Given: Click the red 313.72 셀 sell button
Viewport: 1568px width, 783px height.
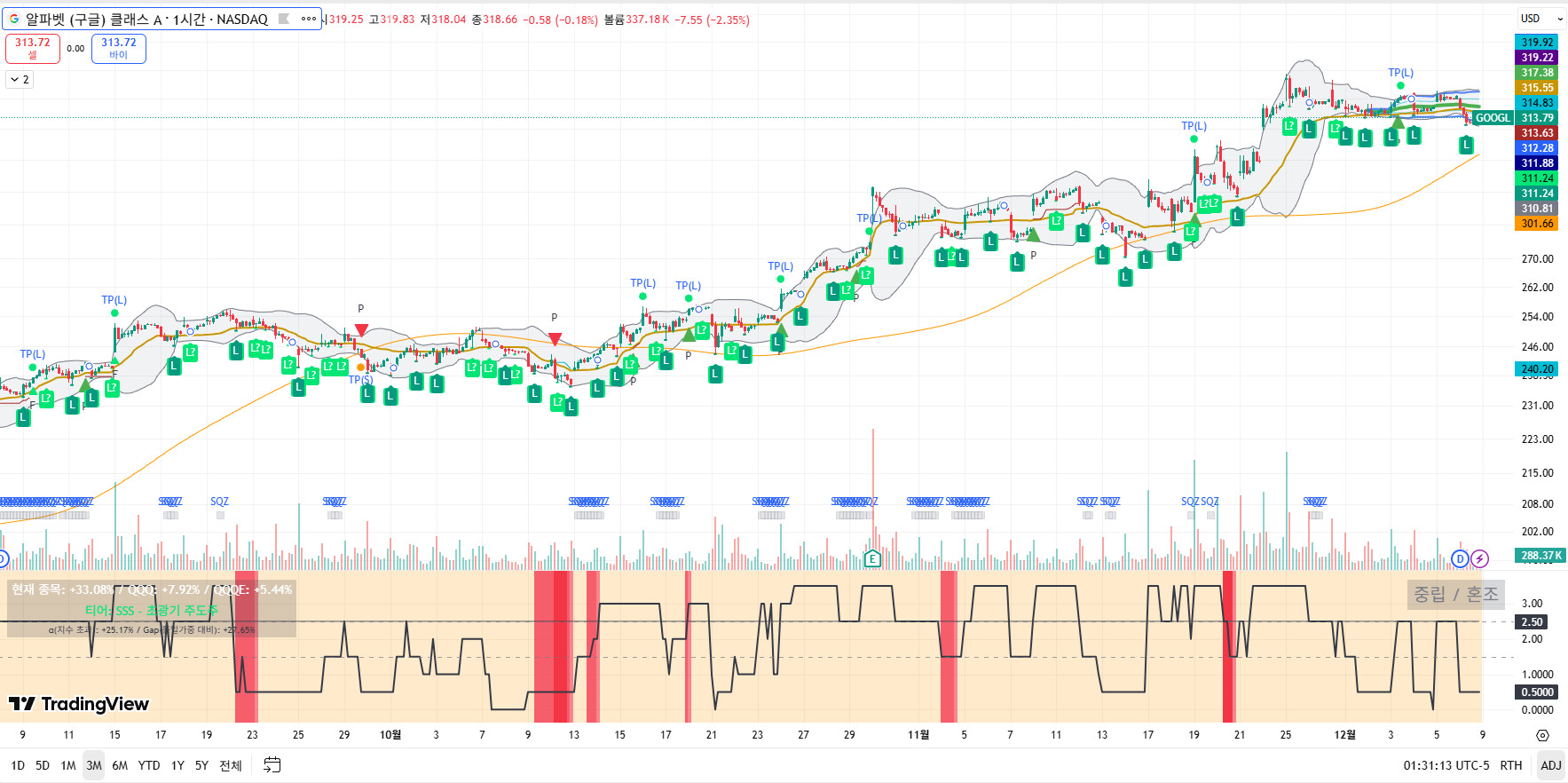Looking at the screenshot, I should (33, 48).
